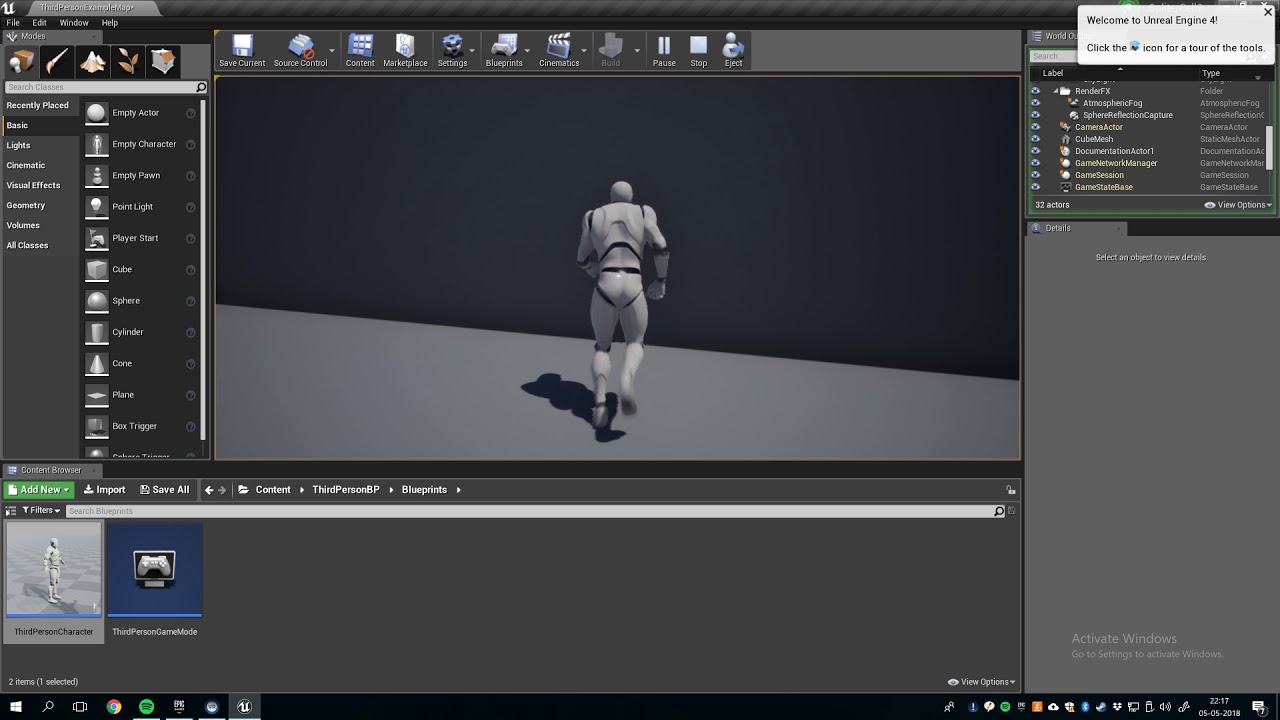Toggle visibility of GameSession
This screenshot has width=1280, height=720.
pos(1035,175)
